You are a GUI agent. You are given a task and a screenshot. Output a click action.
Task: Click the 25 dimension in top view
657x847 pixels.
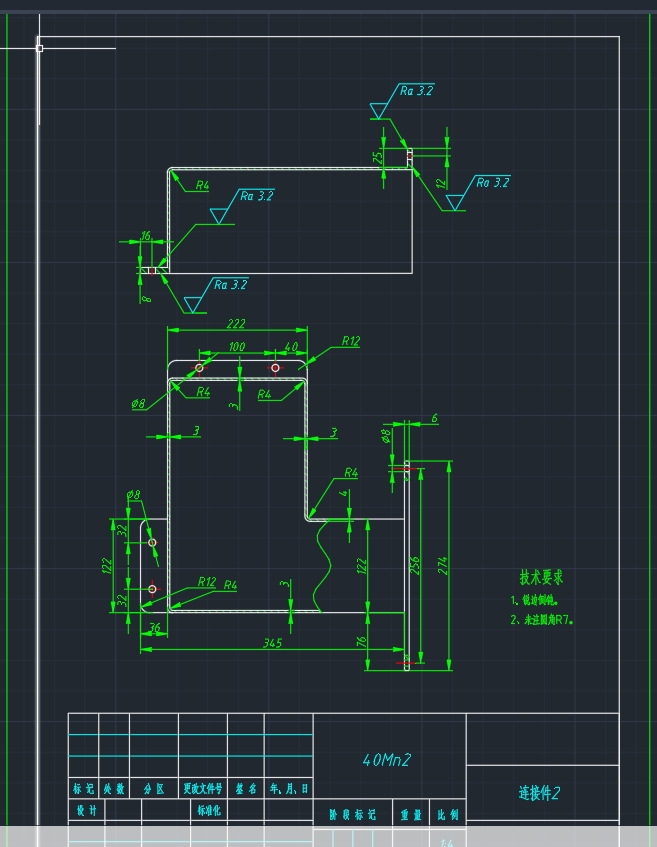pyautogui.click(x=378, y=157)
